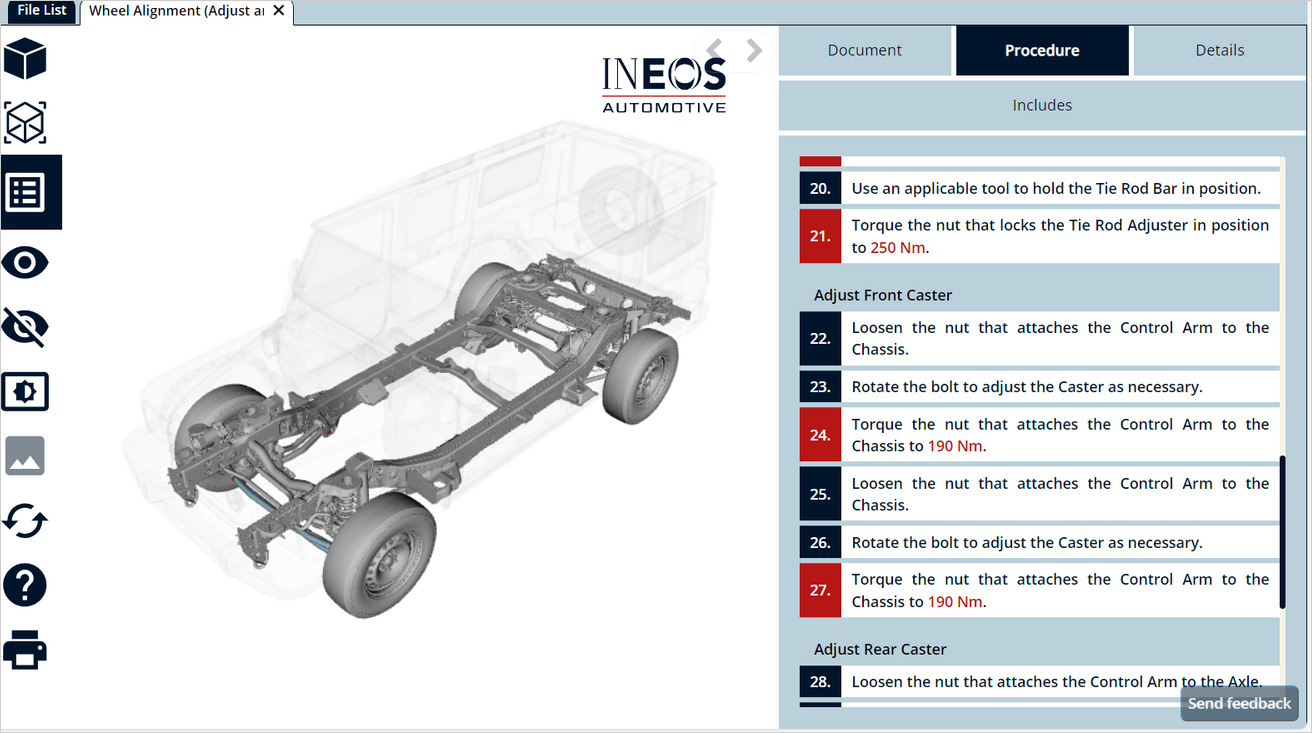Select the Procedure tab

point(1042,50)
